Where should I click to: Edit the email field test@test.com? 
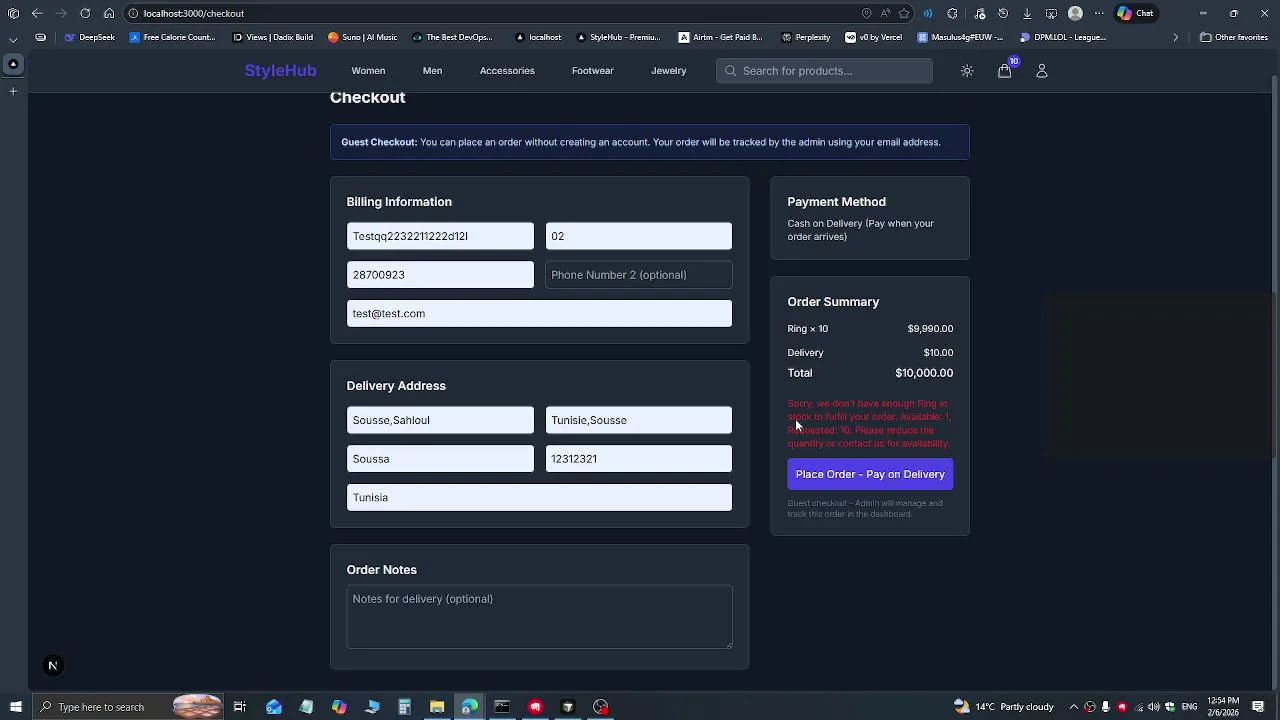point(539,313)
